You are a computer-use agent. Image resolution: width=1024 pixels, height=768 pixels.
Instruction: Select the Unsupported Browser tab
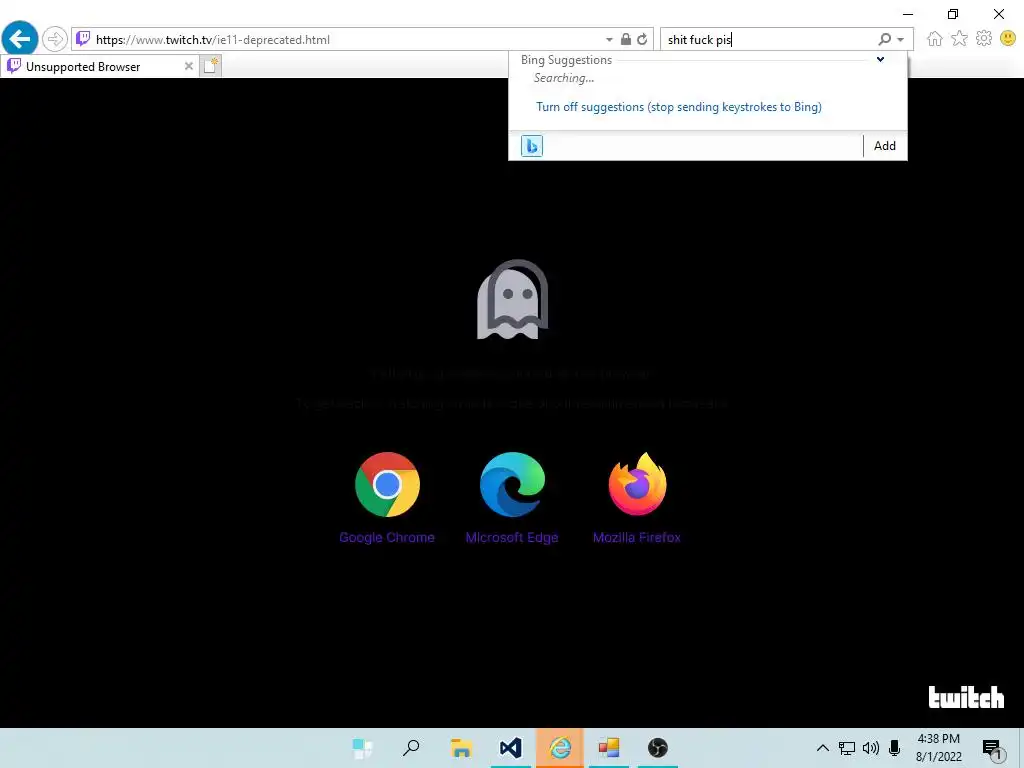98,66
